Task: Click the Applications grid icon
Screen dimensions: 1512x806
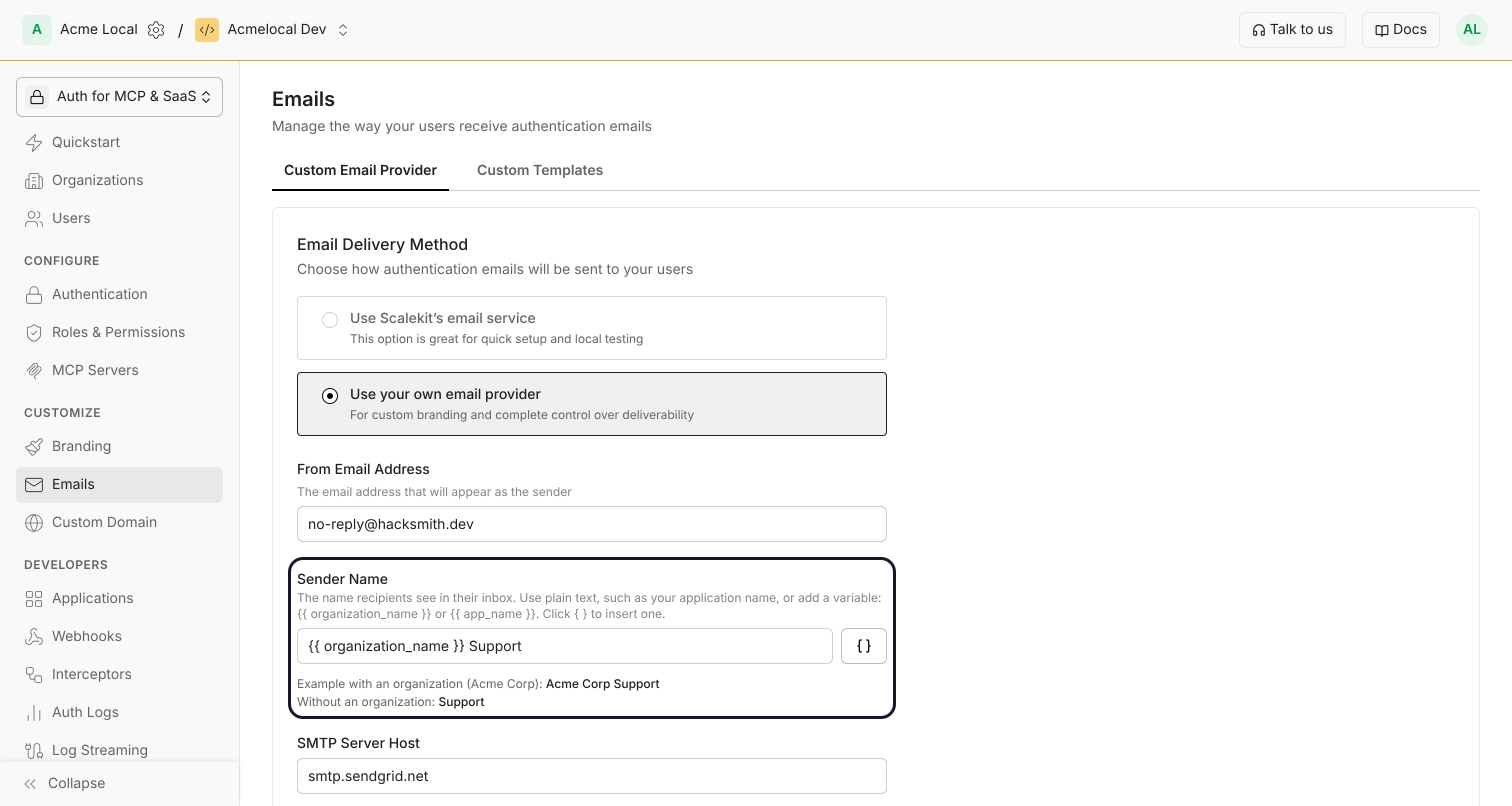Action: pos(34,599)
